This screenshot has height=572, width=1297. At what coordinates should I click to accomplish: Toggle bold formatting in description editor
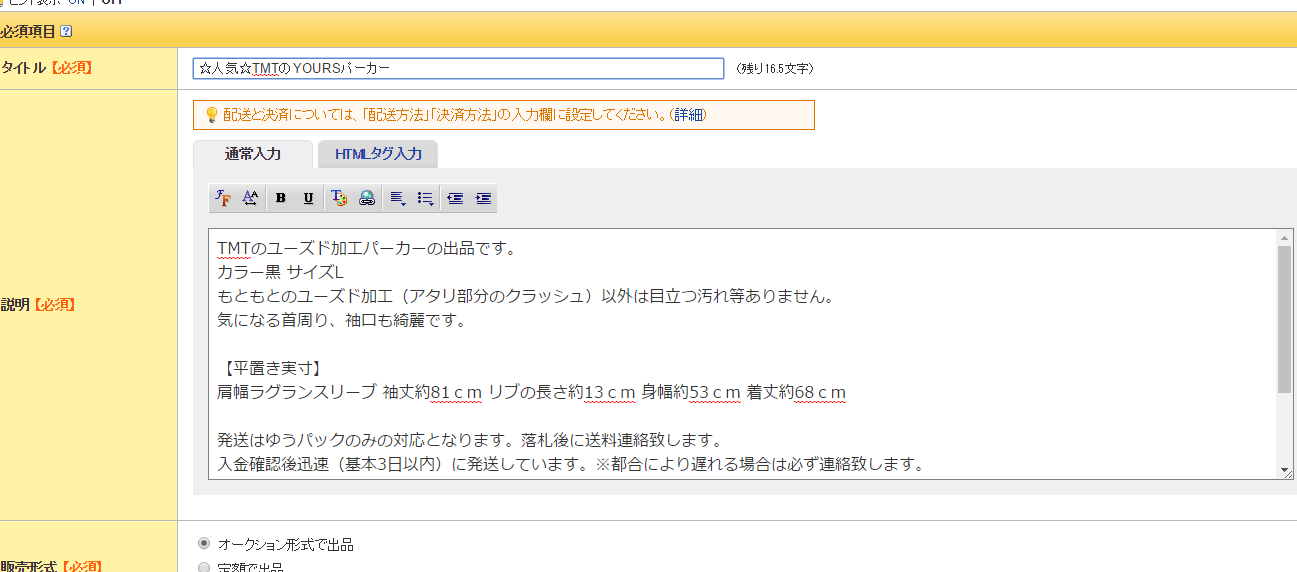(281, 198)
